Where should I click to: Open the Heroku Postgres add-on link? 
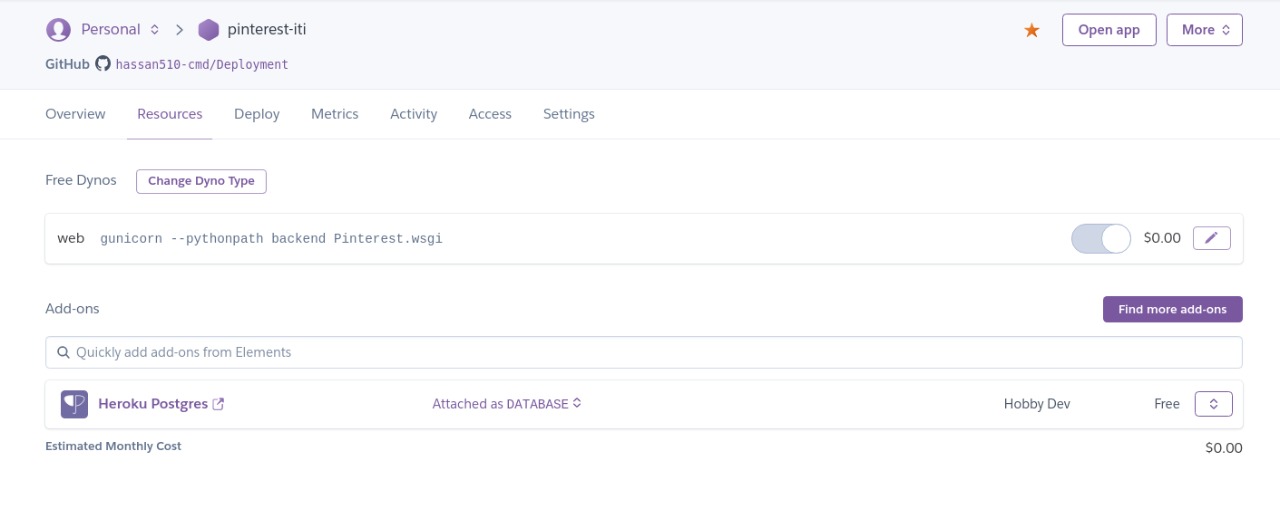[153, 404]
